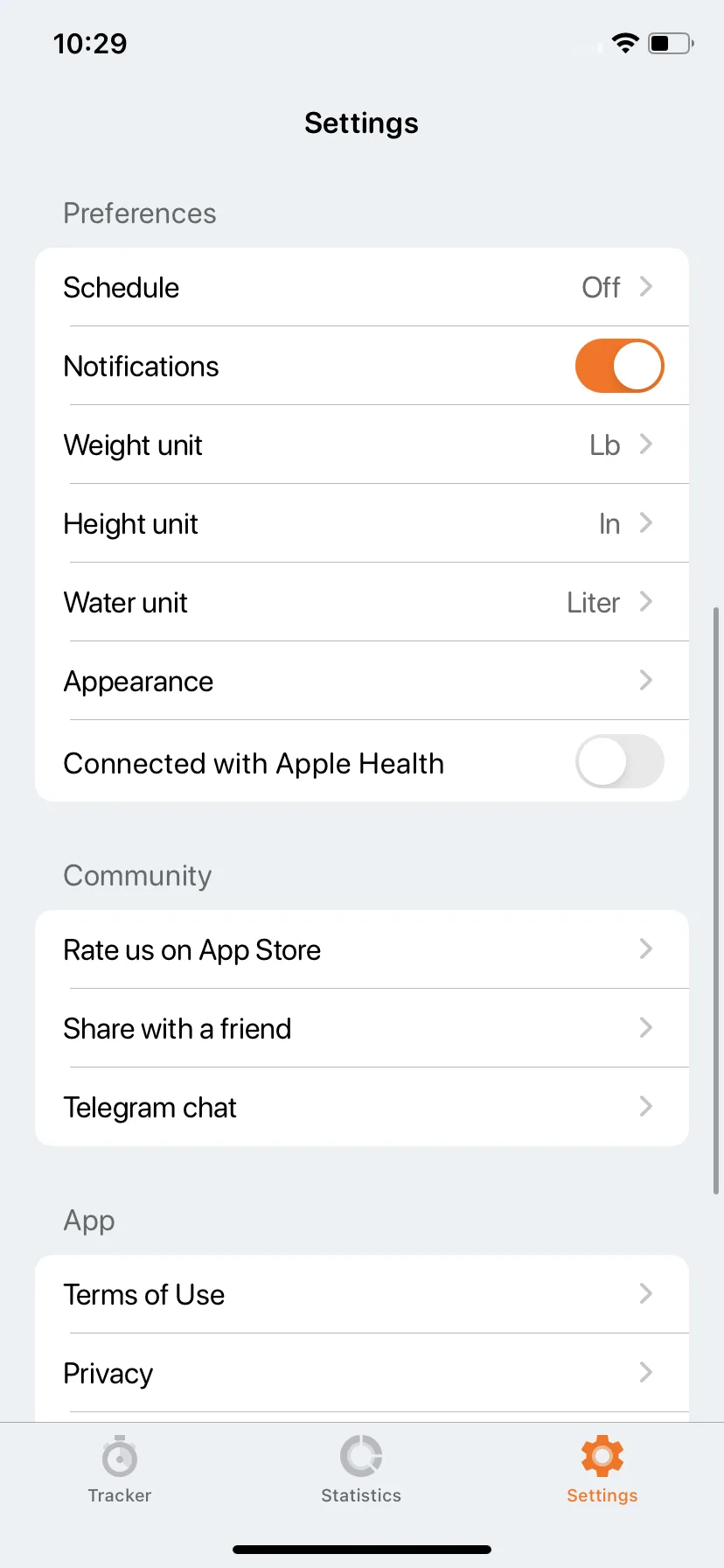Enable Connected with Apple Health switch
The image size is (724, 1568).
click(x=619, y=761)
